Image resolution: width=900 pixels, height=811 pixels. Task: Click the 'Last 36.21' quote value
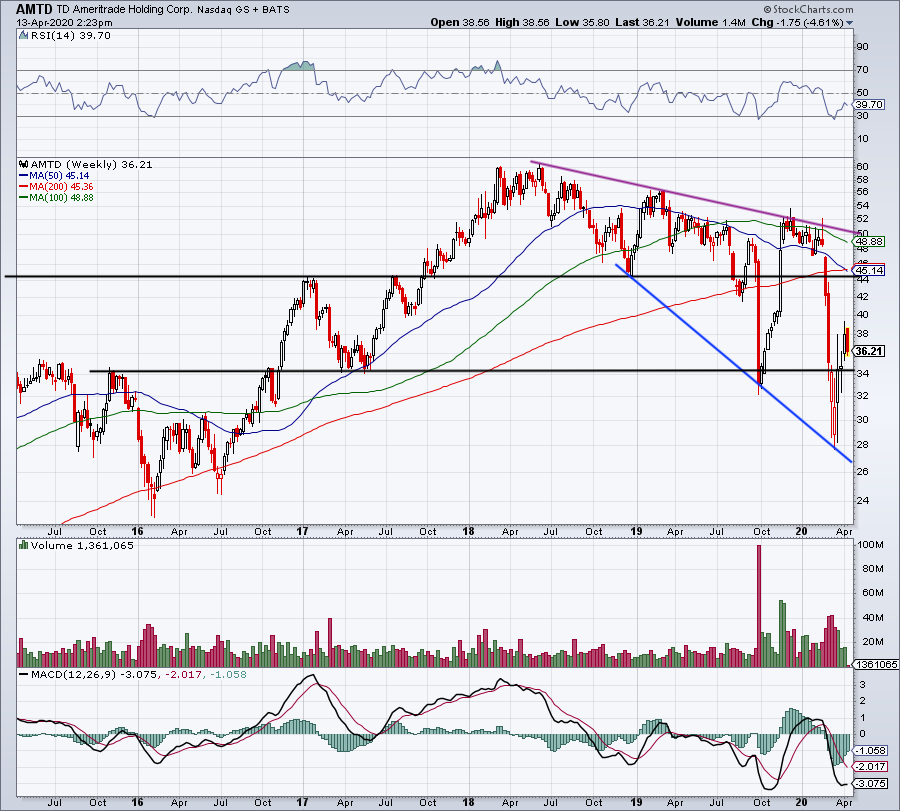click(x=642, y=22)
